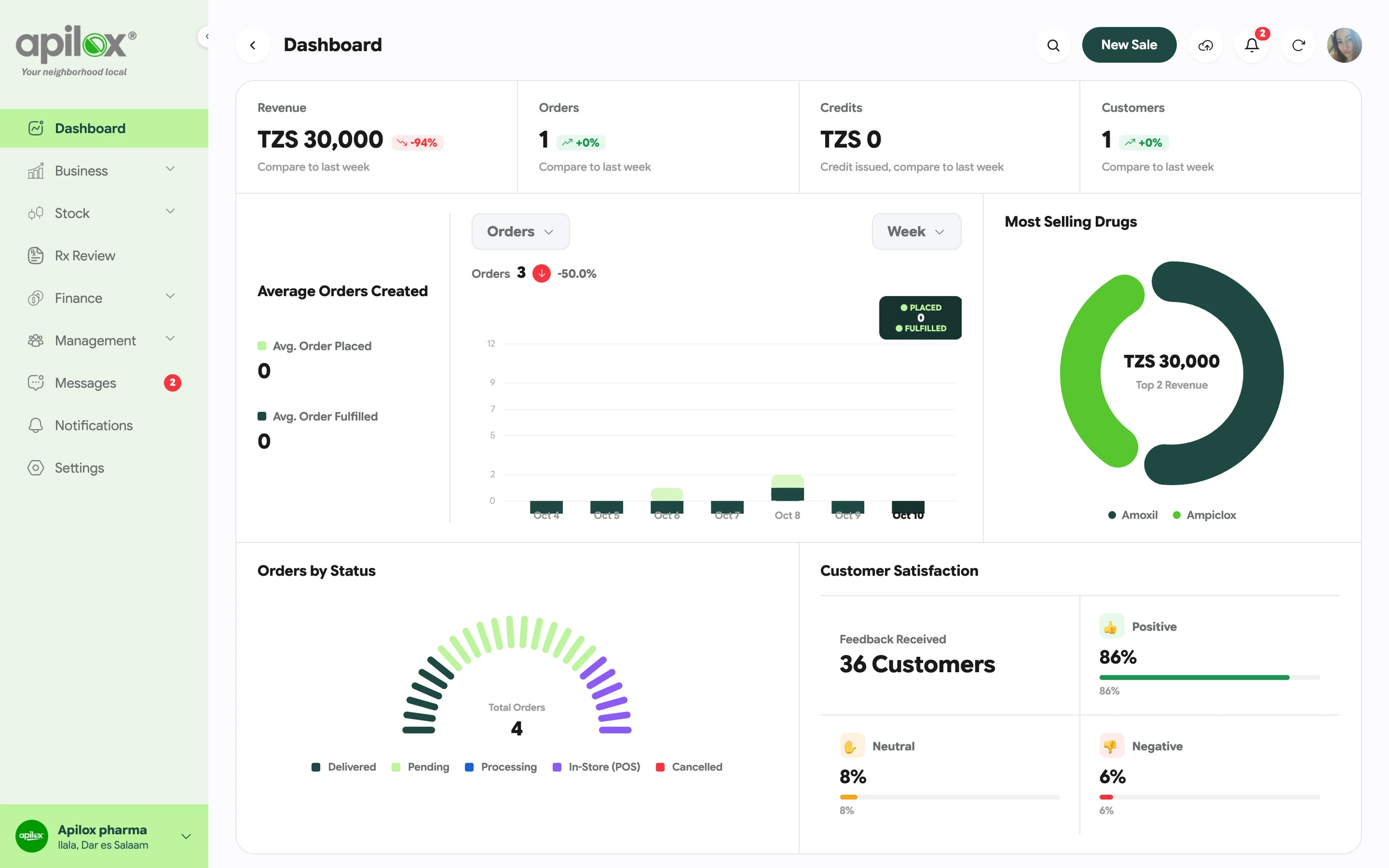Image resolution: width=1389 pixels, height=868 pixels.
Task: Open the Apilox pharma branch switcher
Action: click(104, 836)
